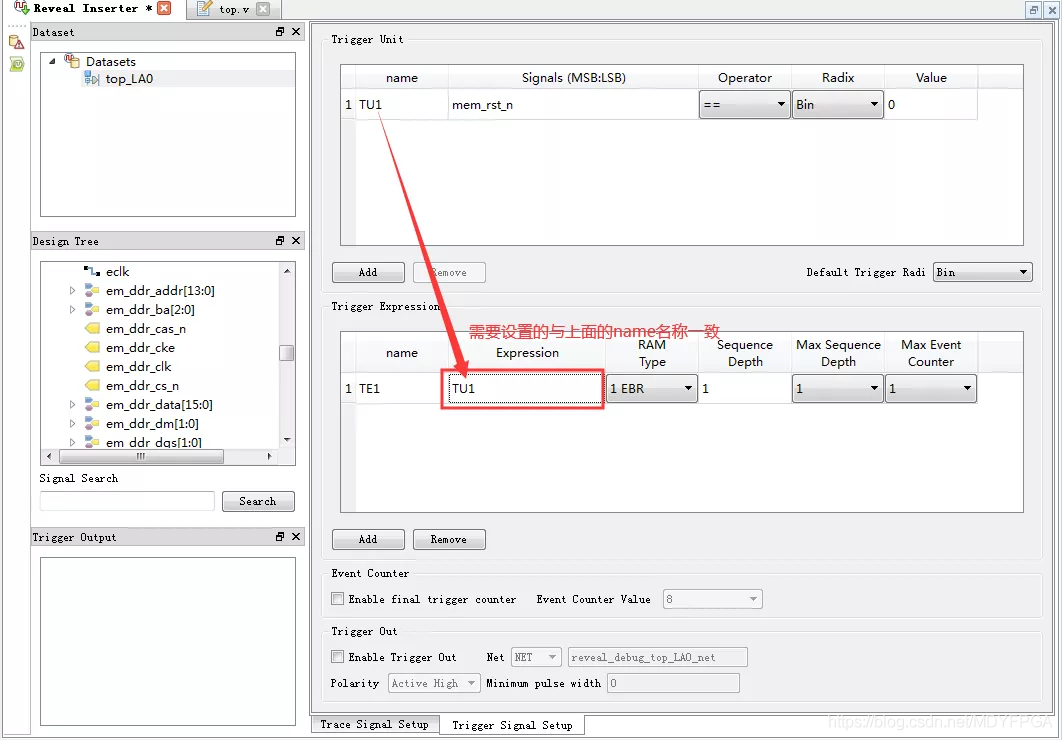
Task: Click the Design Tree vertical scrollbar thumb
Action: click(x=286, y=353)
